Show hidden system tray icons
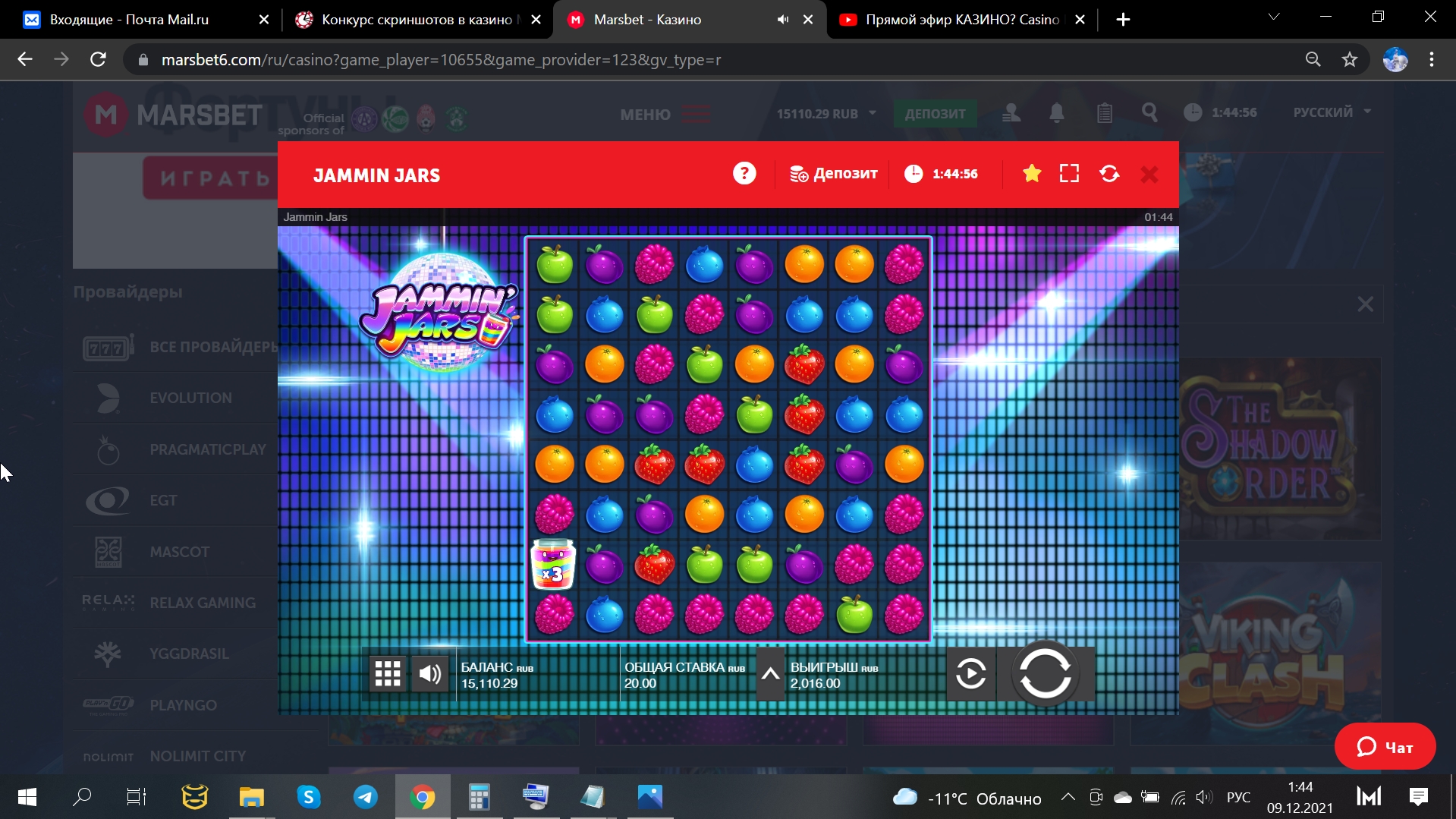The width and height of the screenshot is (1456, 819). pyautogui.click(x=1068, y=797)
